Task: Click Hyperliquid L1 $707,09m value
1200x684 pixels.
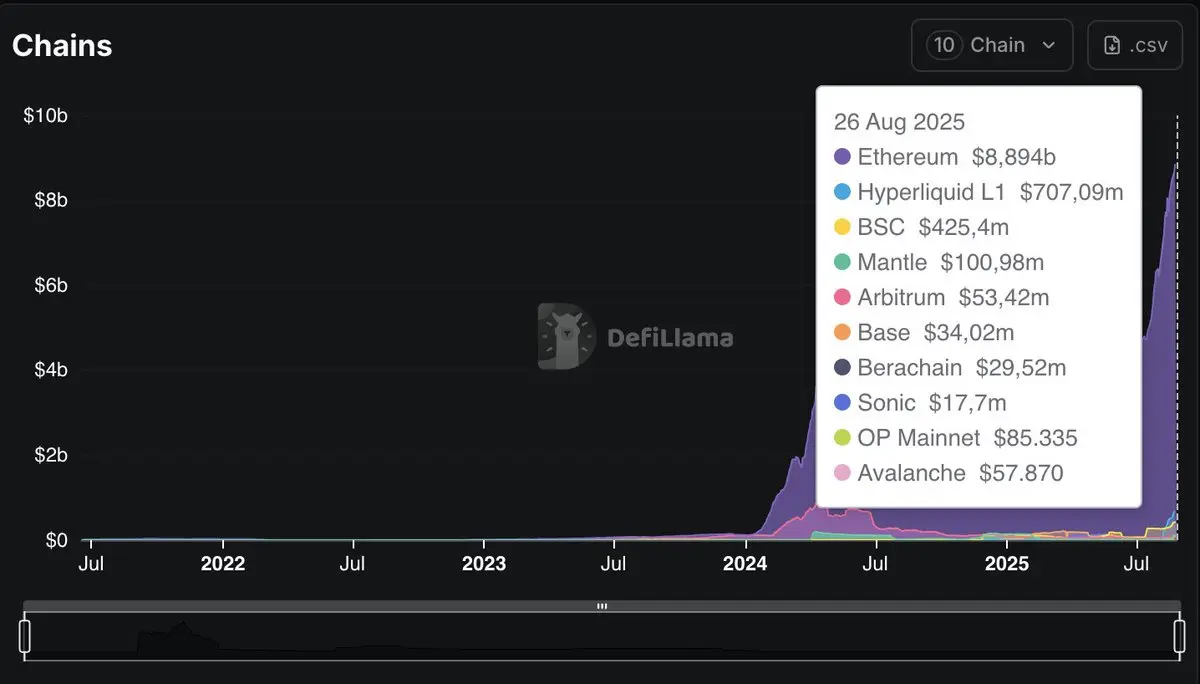Action: click(1072, 192)
